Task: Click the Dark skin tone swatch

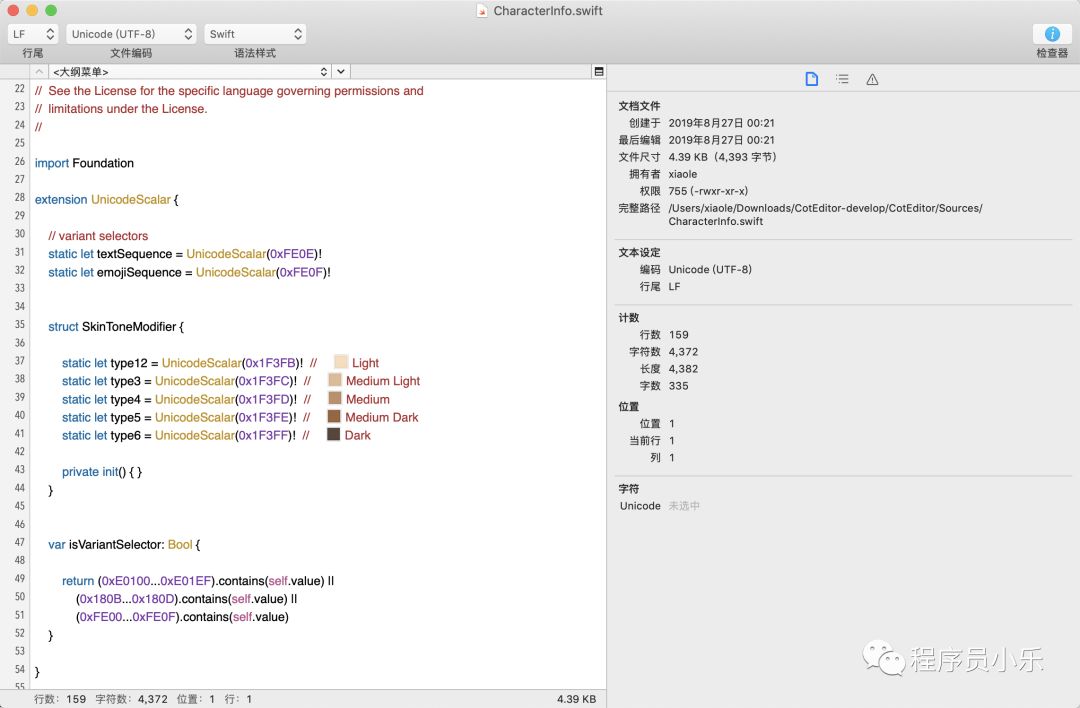Action: 333,434
